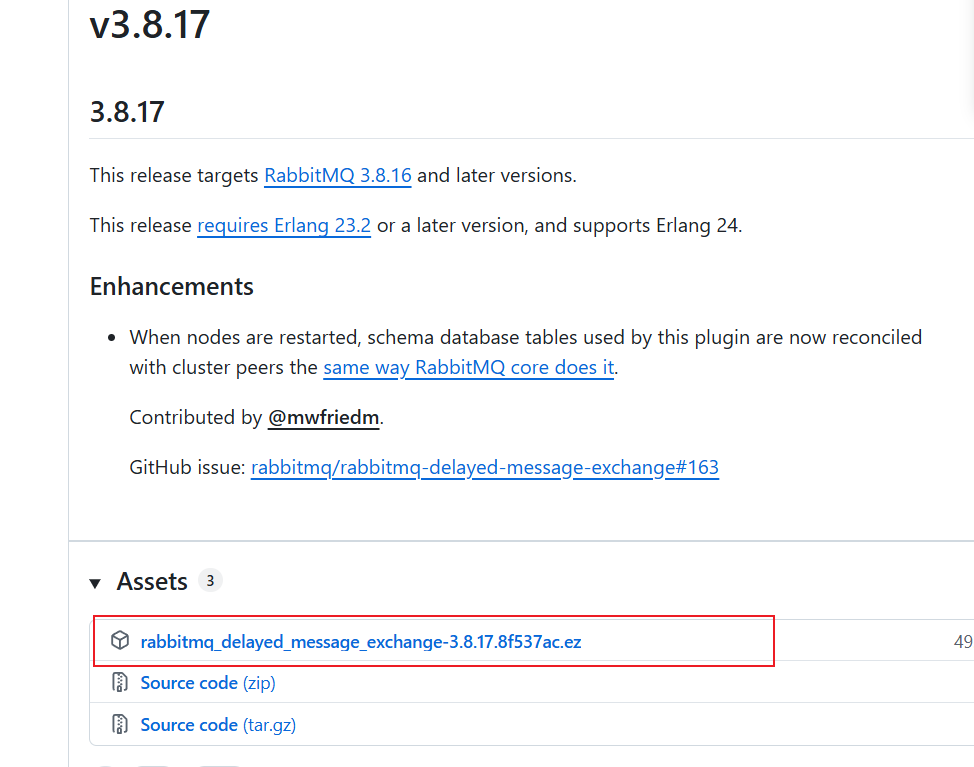Viewport: 974px width, 767px height.
Task: Click the archive icon for Source code (tar.gz)
Action: tap(120, 724)
